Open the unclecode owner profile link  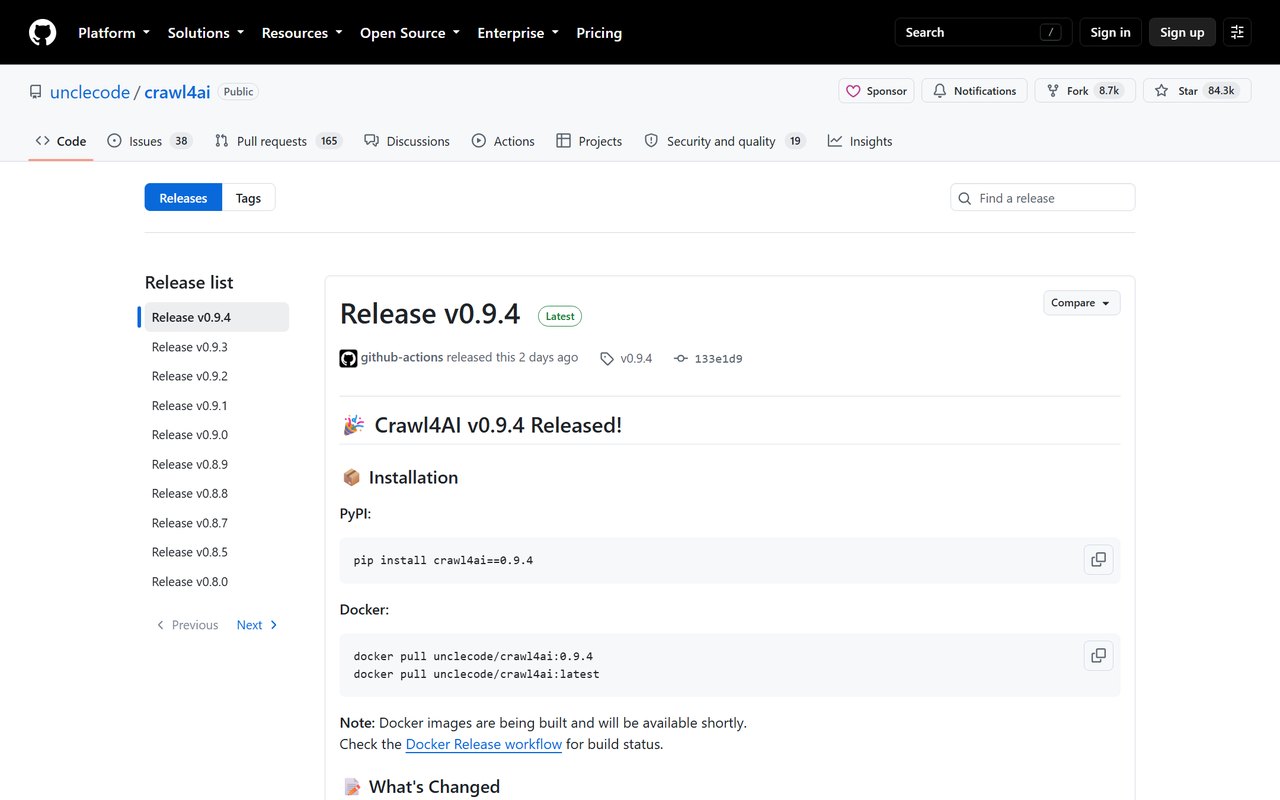pyautogui.click(x=90, y=92)
